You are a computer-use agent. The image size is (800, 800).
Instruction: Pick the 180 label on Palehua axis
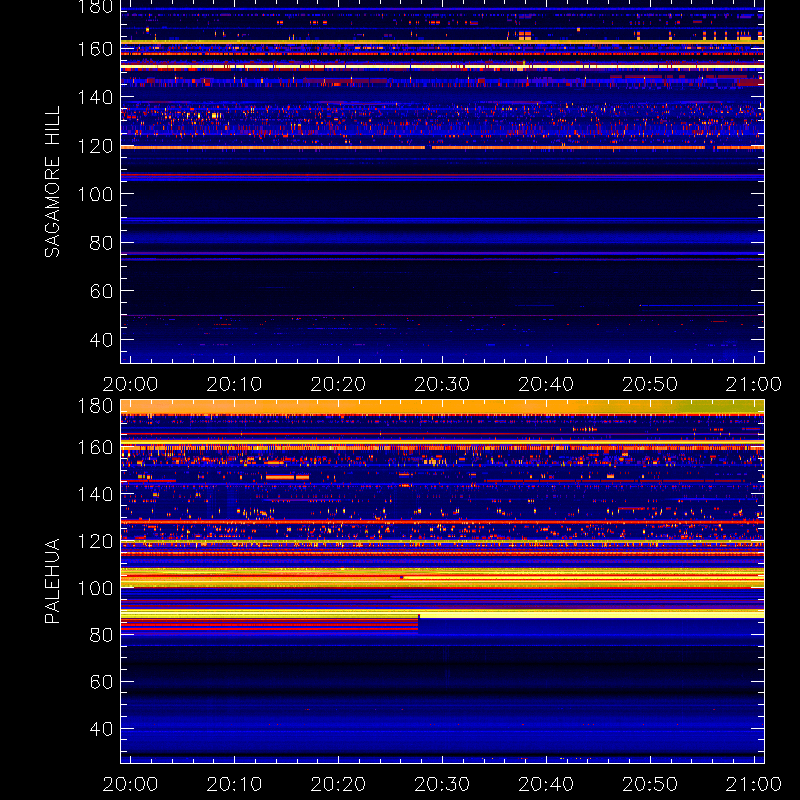tap(95, 406)
